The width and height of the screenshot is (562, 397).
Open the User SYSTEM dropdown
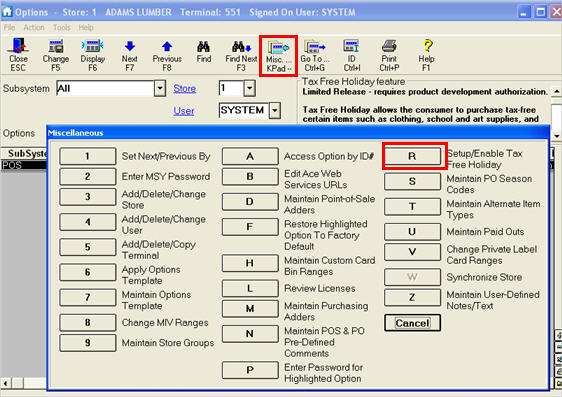(275, 110)
